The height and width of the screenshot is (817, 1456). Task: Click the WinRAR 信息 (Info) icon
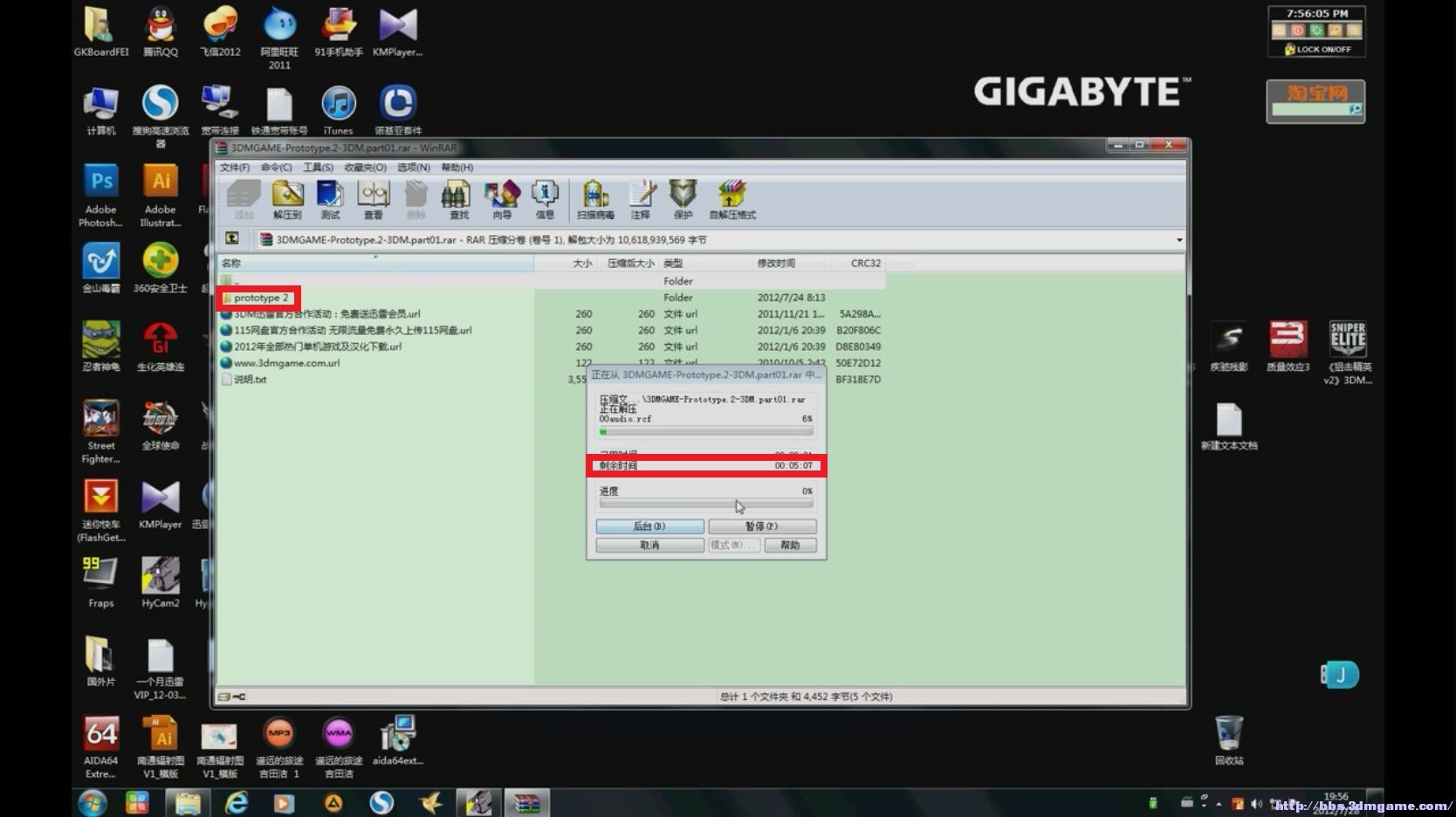point(545,200)
